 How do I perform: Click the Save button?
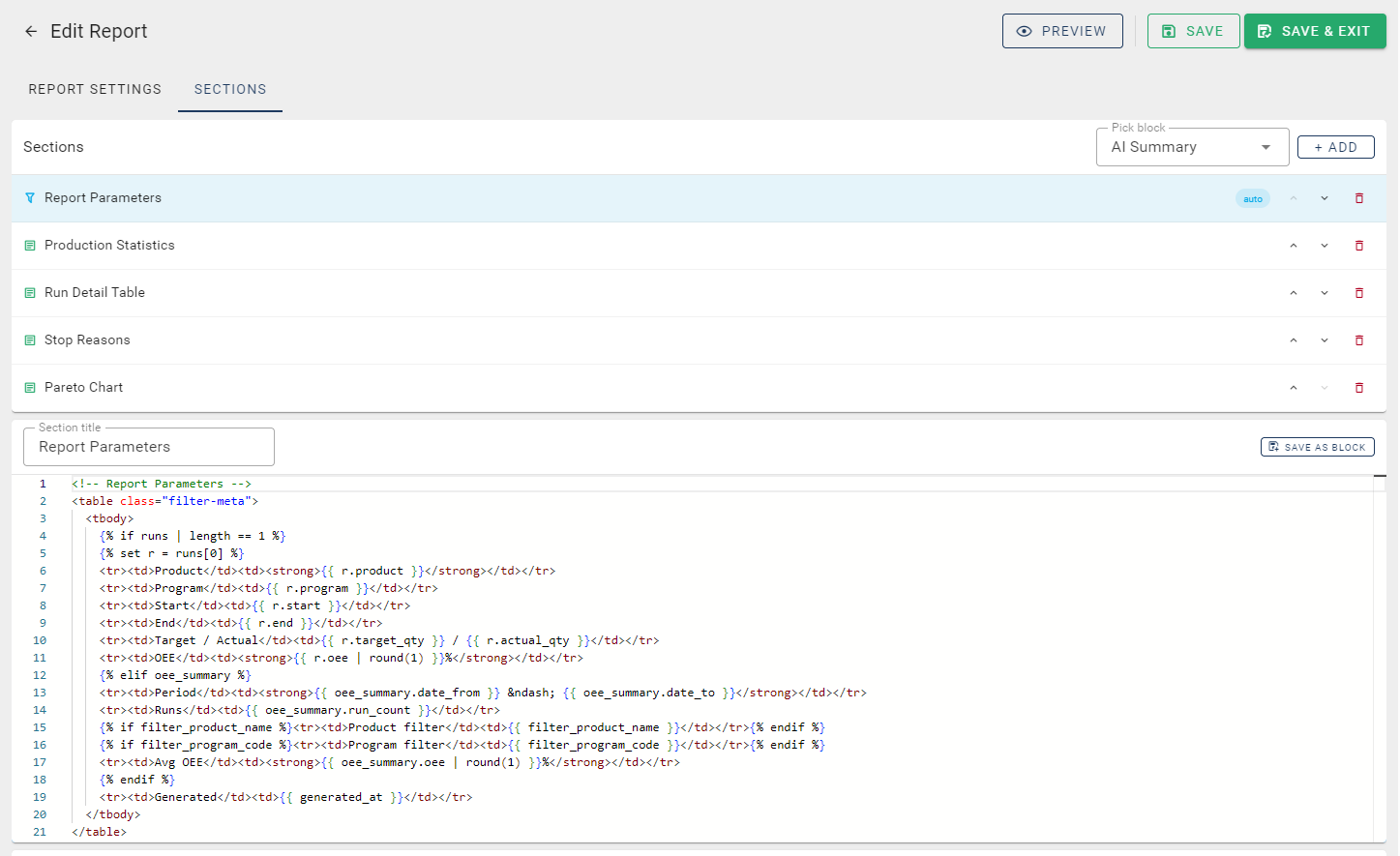pyautogui.click(x=1193, y=31)
